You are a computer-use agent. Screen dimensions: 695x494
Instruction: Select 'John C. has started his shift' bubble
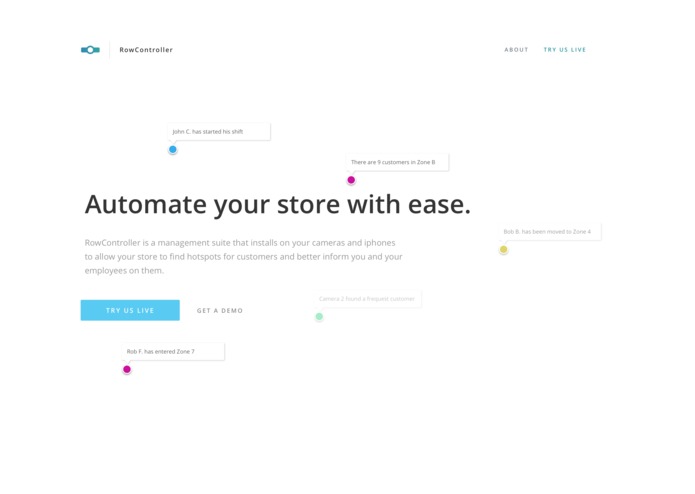pyautogui.click(x=219, y=132)
